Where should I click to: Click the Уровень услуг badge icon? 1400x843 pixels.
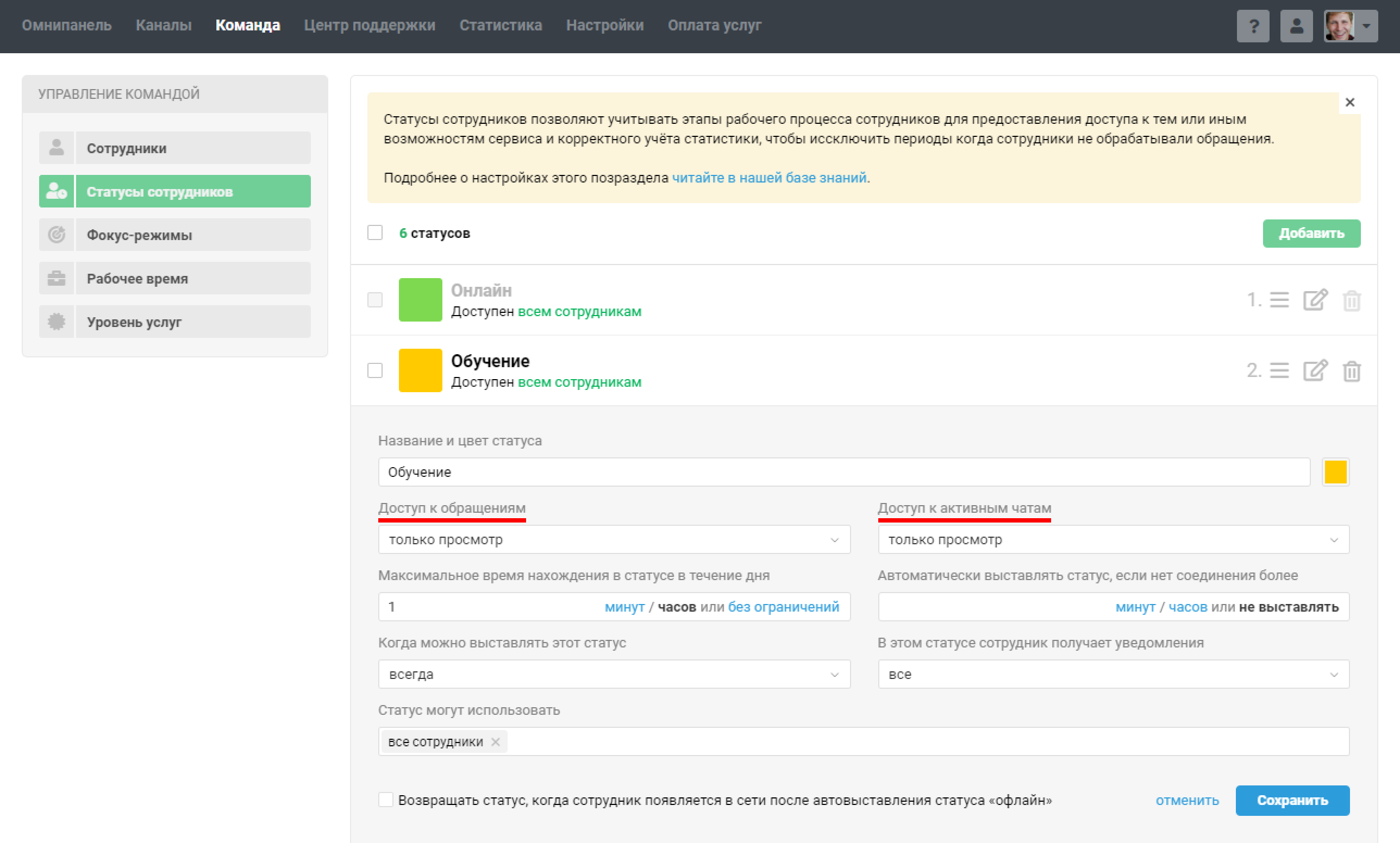(57, 322)
